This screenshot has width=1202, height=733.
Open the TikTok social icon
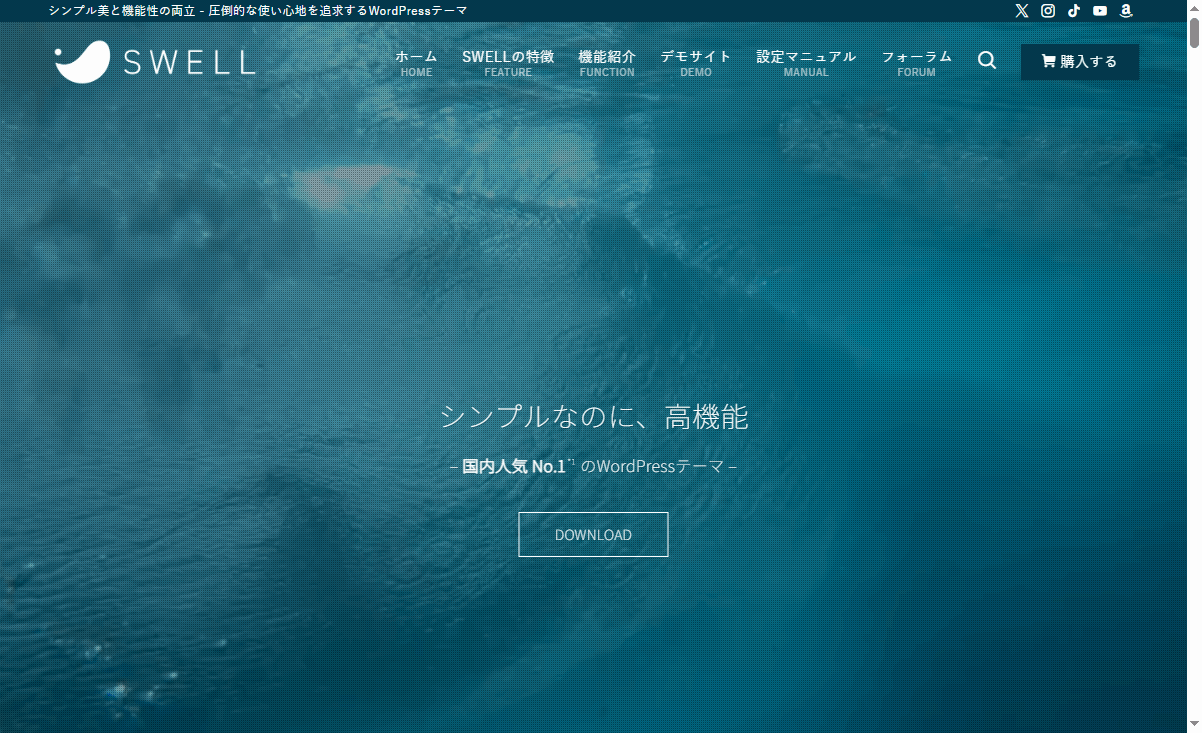(x=1074, y=11)
